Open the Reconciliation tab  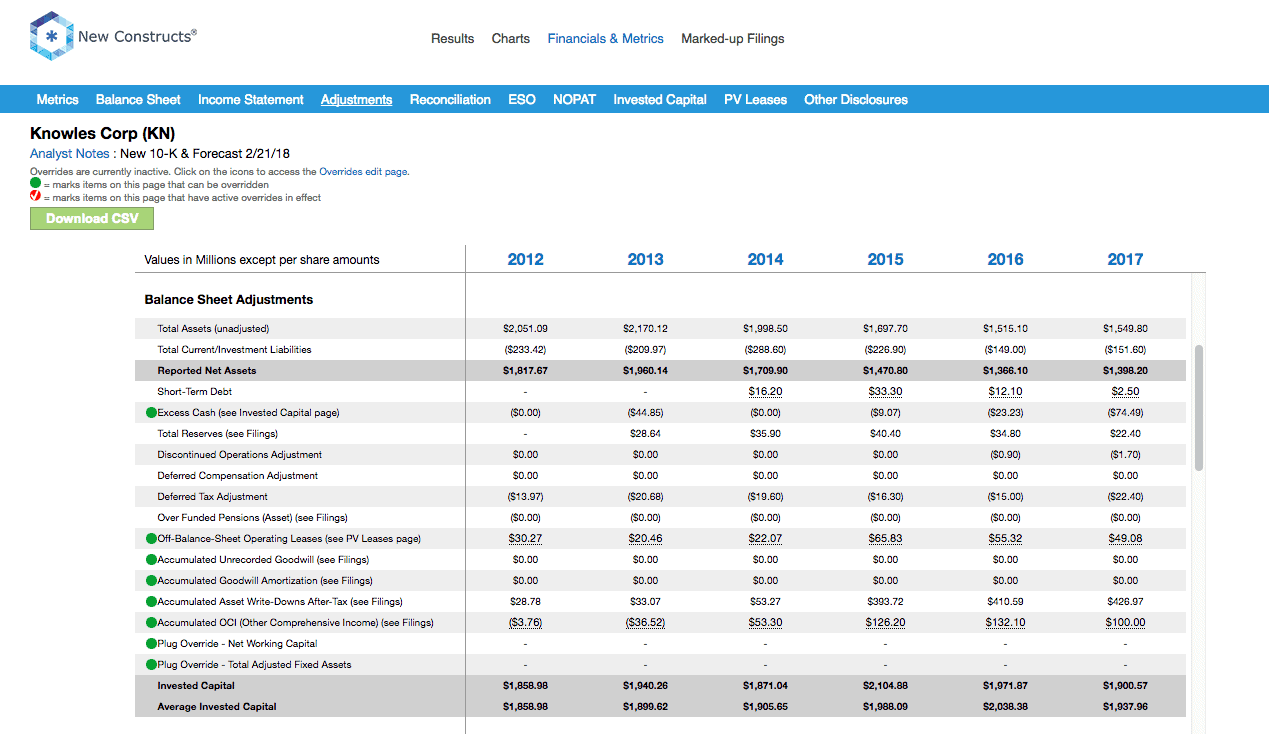coord(450,100)
